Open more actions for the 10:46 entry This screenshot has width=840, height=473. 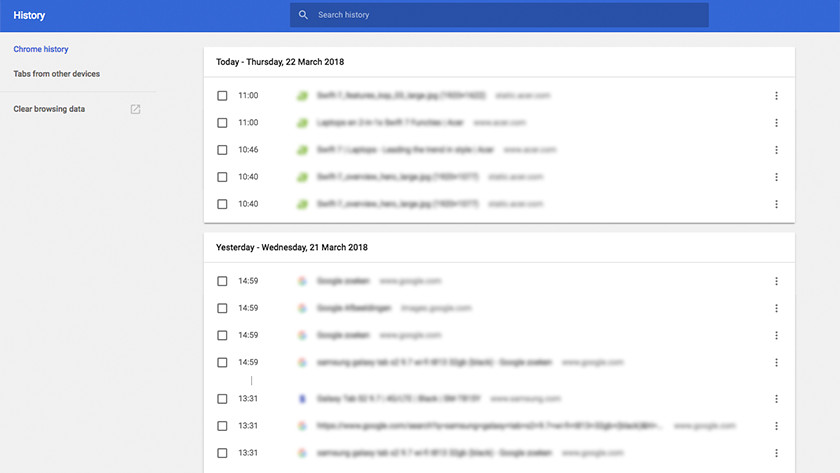coord(776,150)
